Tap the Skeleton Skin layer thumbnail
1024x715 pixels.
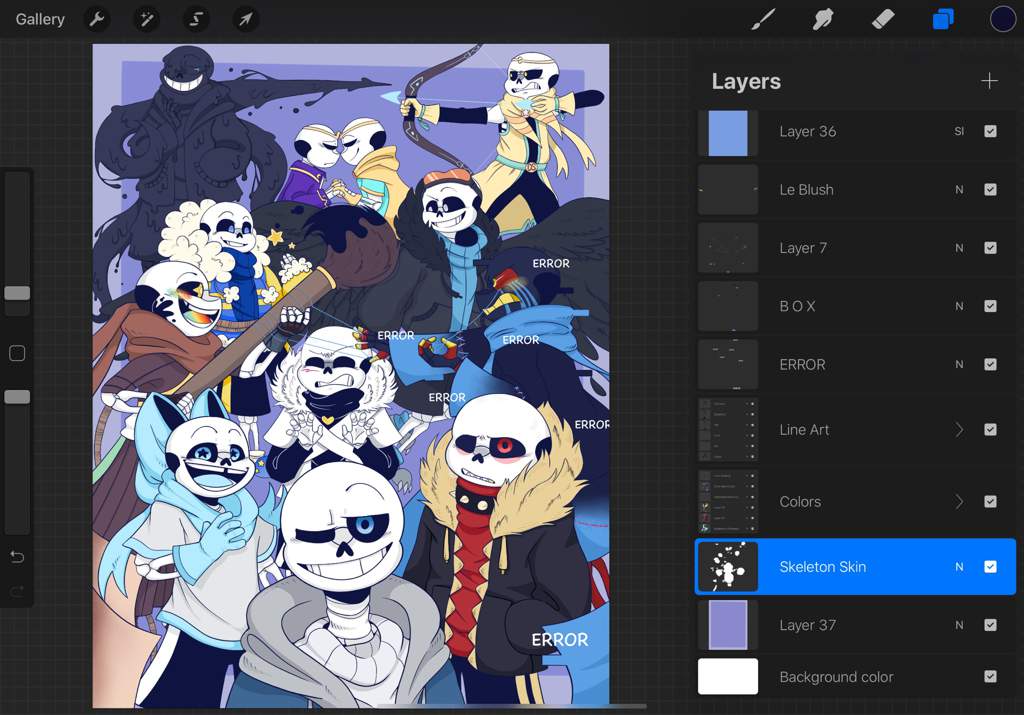pos(728,567)
